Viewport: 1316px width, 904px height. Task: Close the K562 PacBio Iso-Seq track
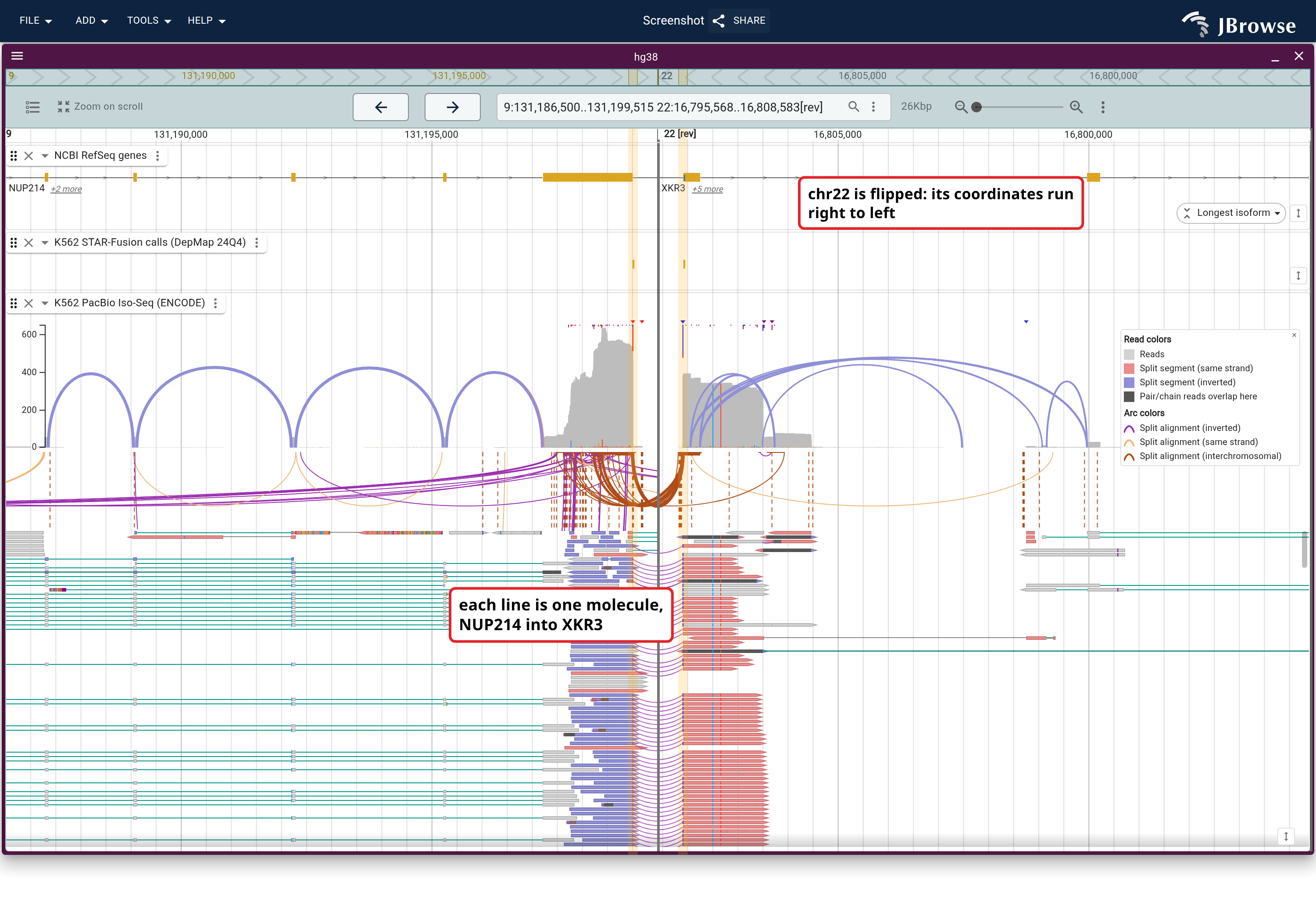tap(29, 303)
